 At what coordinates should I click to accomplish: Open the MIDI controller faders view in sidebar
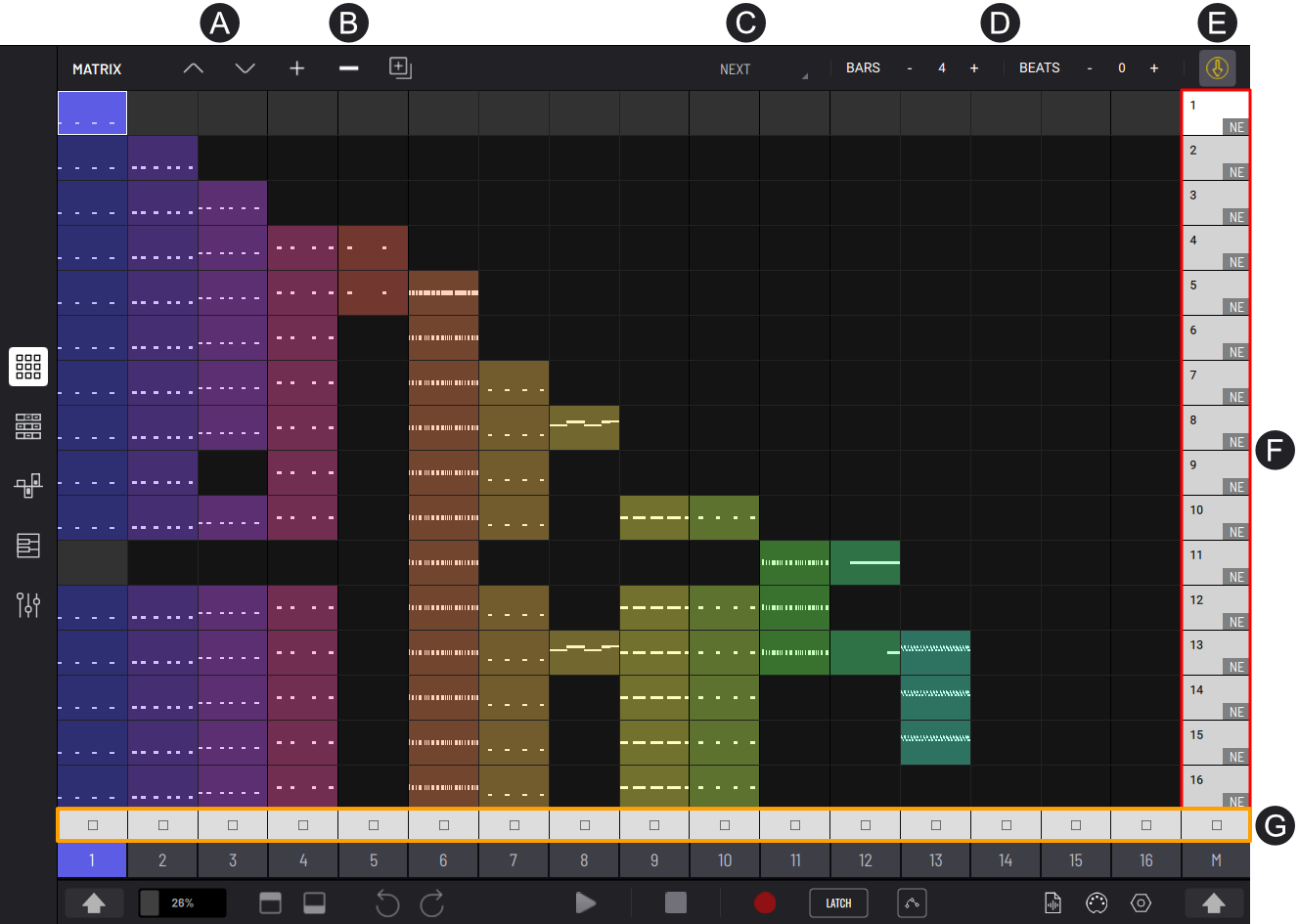[x=28, y=486]
